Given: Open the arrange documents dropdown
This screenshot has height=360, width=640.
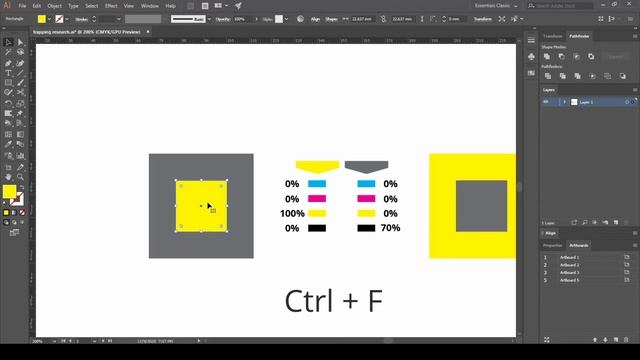Looking at the screenshot, I should pos(221,6).
